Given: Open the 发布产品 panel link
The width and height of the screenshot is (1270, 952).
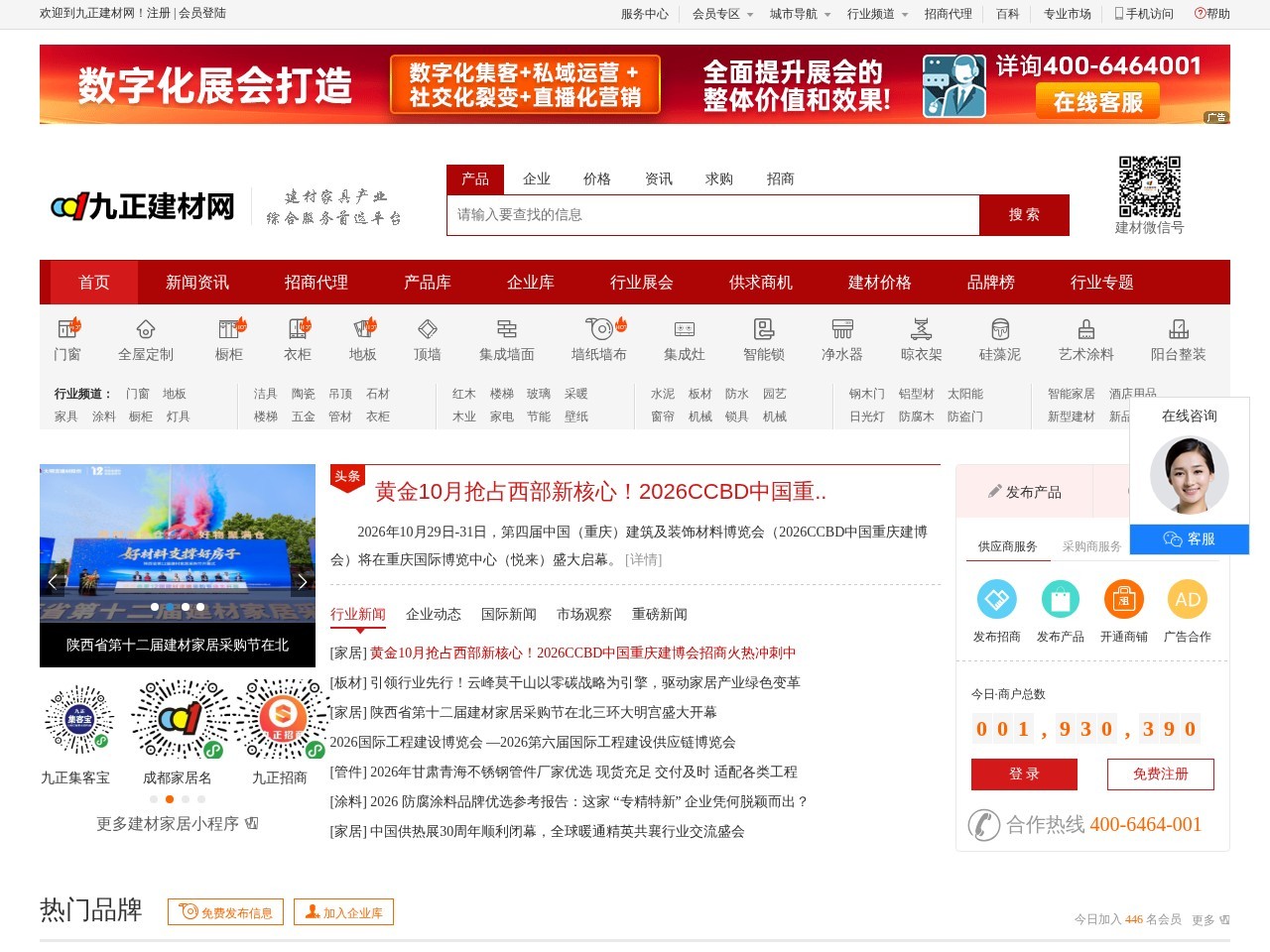Looking at the screenshot, I should 1024,491.
